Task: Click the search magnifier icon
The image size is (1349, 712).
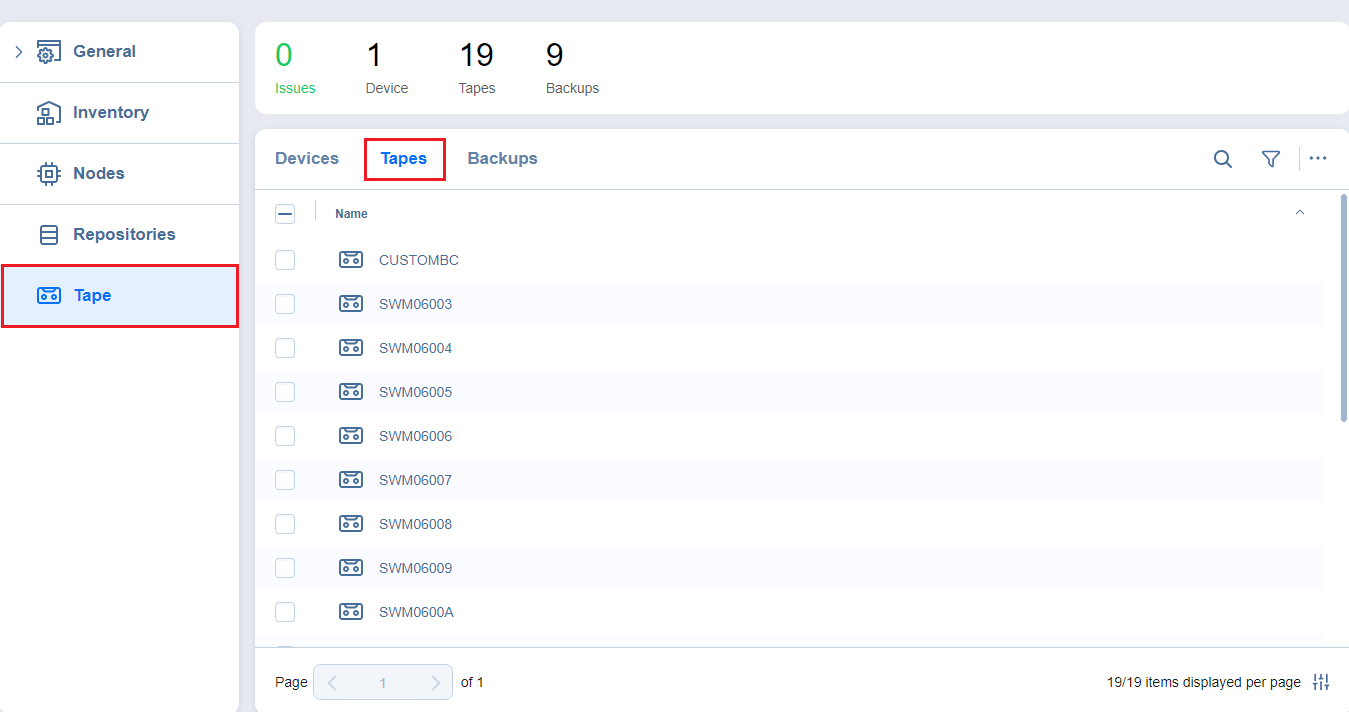Action: 1222,159
